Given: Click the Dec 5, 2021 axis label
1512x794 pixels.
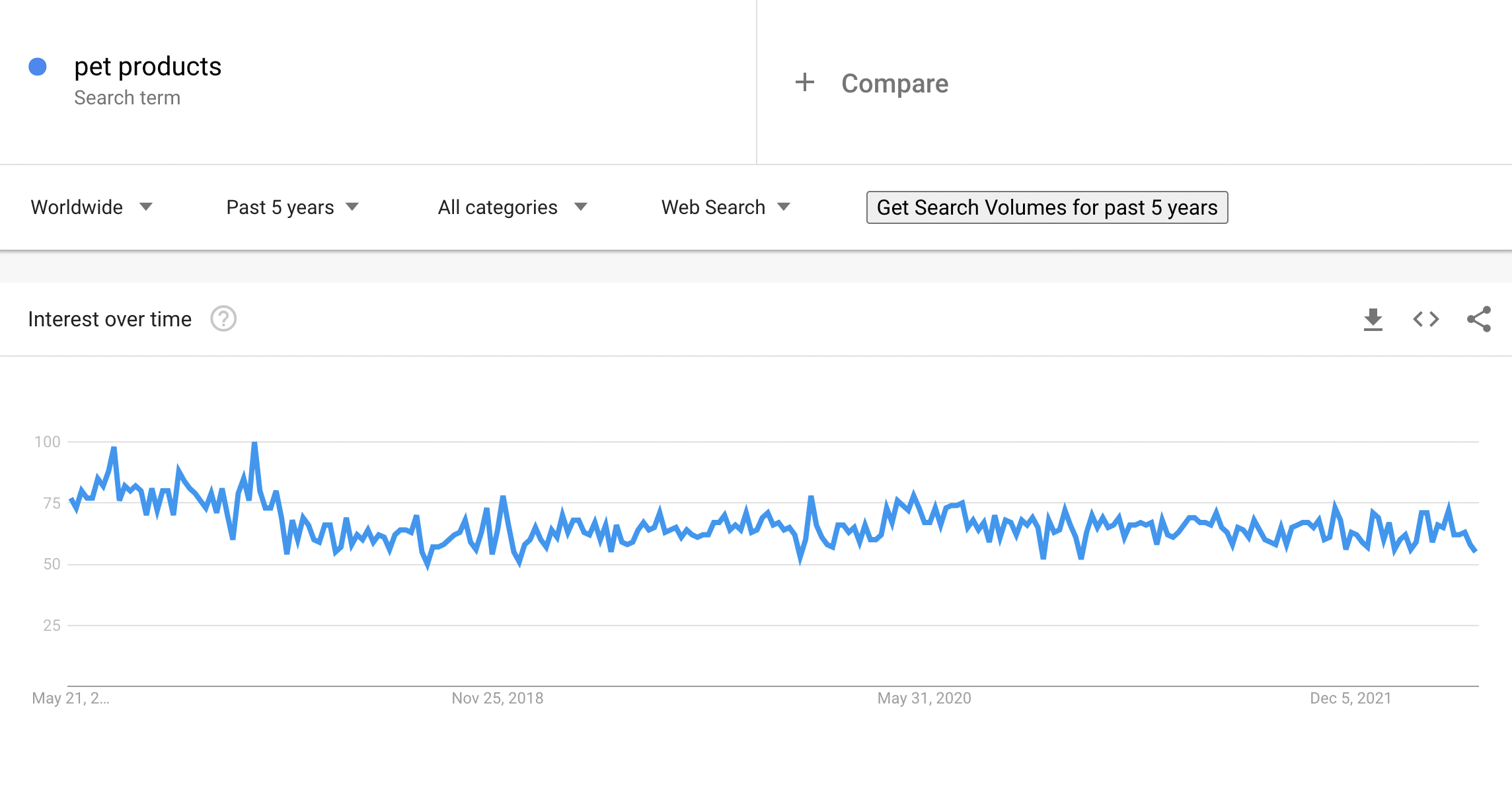Looking at the screenshot, I should [1350, 698].
